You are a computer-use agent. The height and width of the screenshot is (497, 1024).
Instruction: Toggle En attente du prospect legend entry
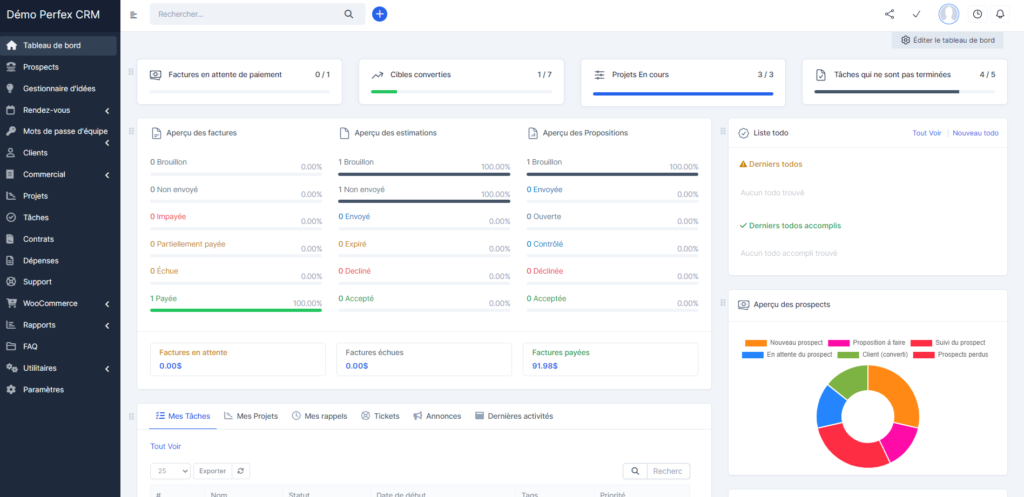(x=787, y=355)
